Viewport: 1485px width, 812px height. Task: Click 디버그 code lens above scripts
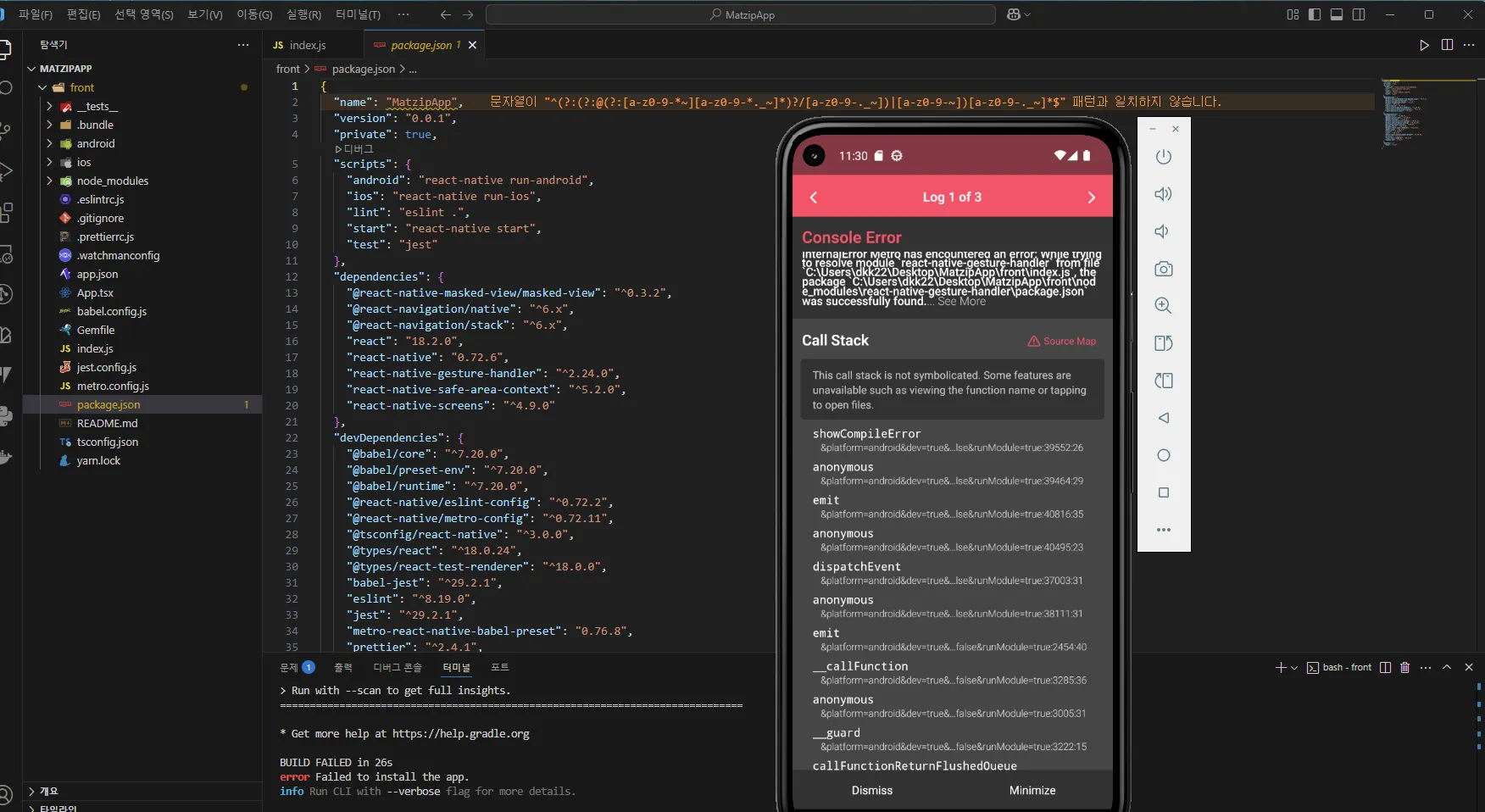tap(354, 149)
